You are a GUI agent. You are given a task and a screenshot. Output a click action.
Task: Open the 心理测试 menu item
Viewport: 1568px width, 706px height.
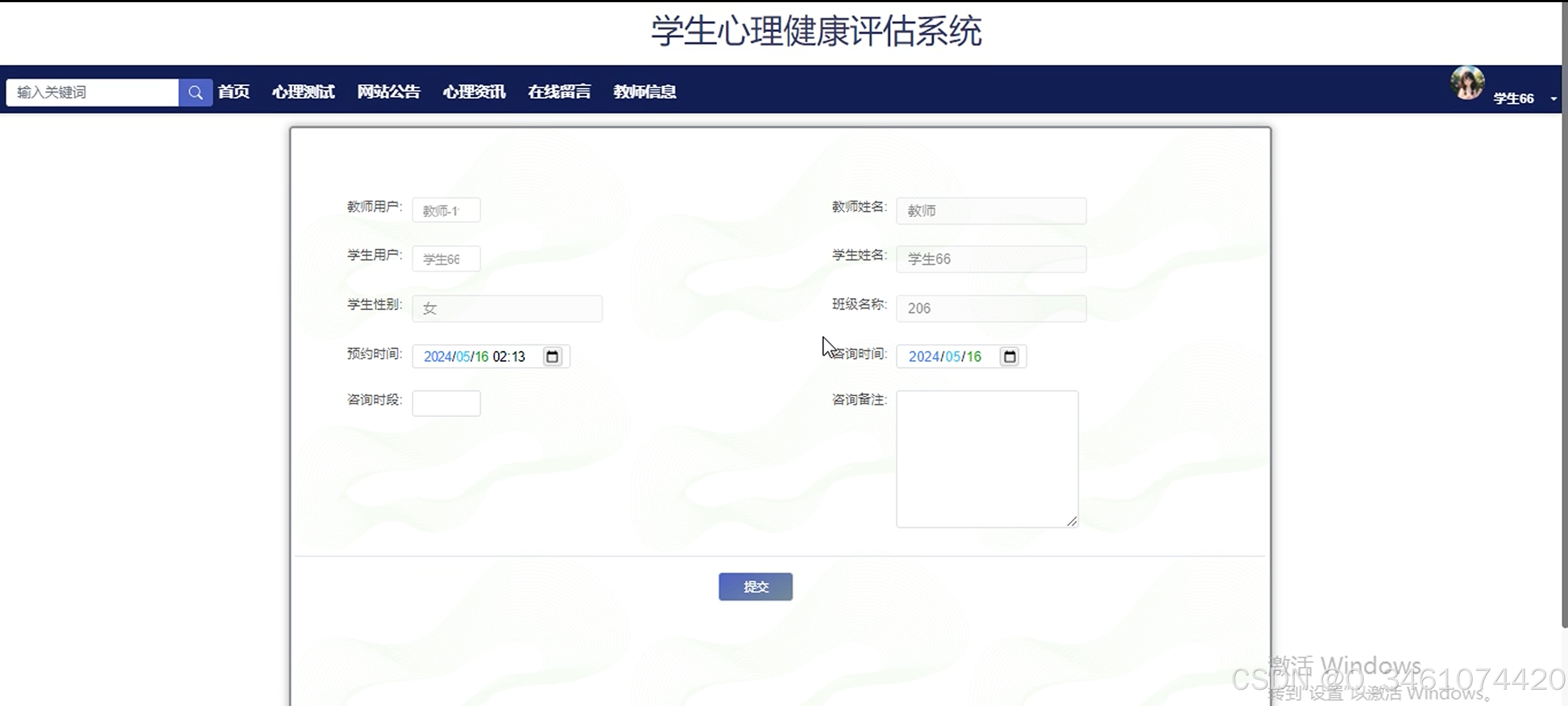click(303, 92)
